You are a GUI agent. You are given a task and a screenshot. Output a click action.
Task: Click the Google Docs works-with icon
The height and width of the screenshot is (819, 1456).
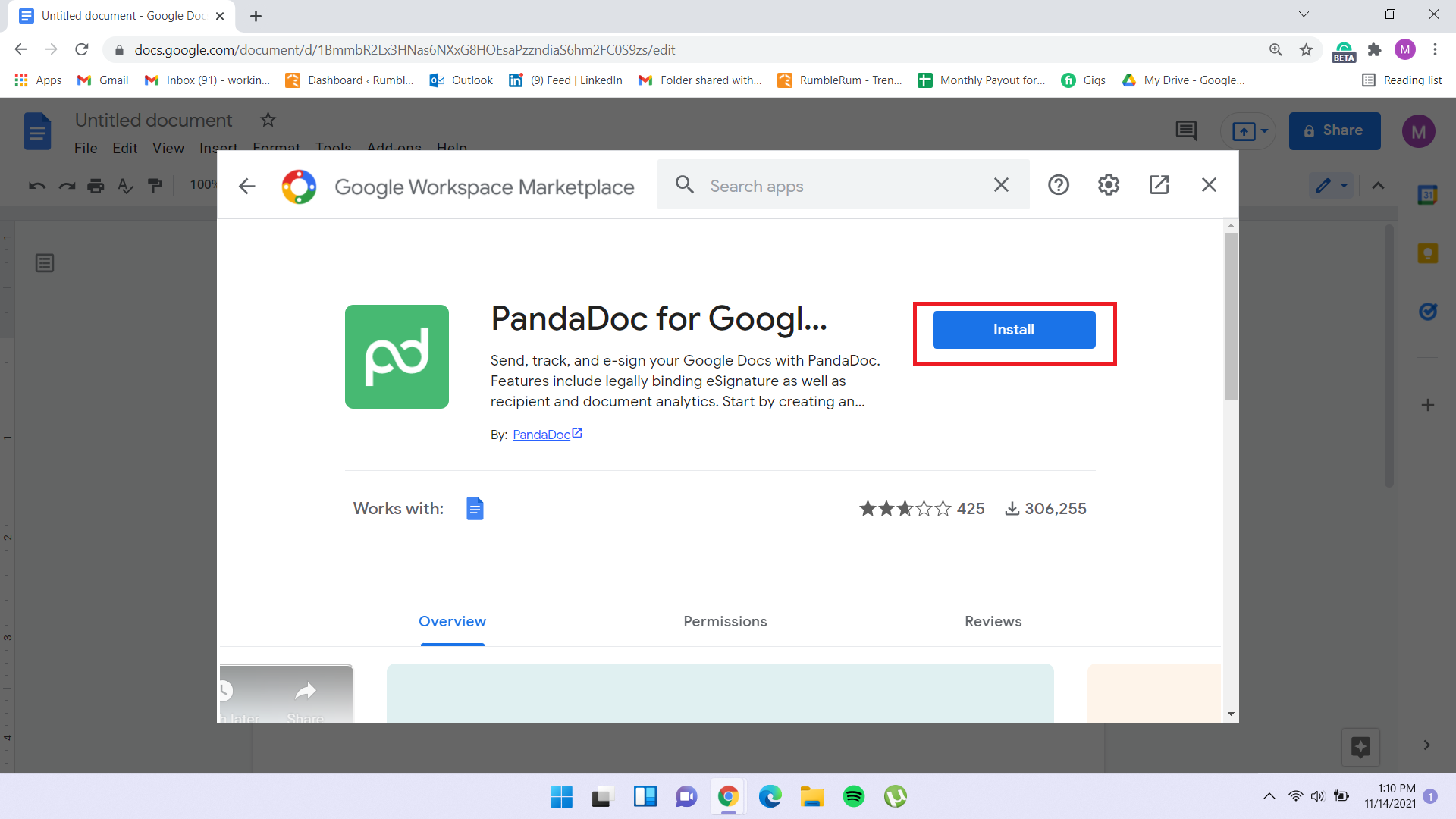point(475,509)
